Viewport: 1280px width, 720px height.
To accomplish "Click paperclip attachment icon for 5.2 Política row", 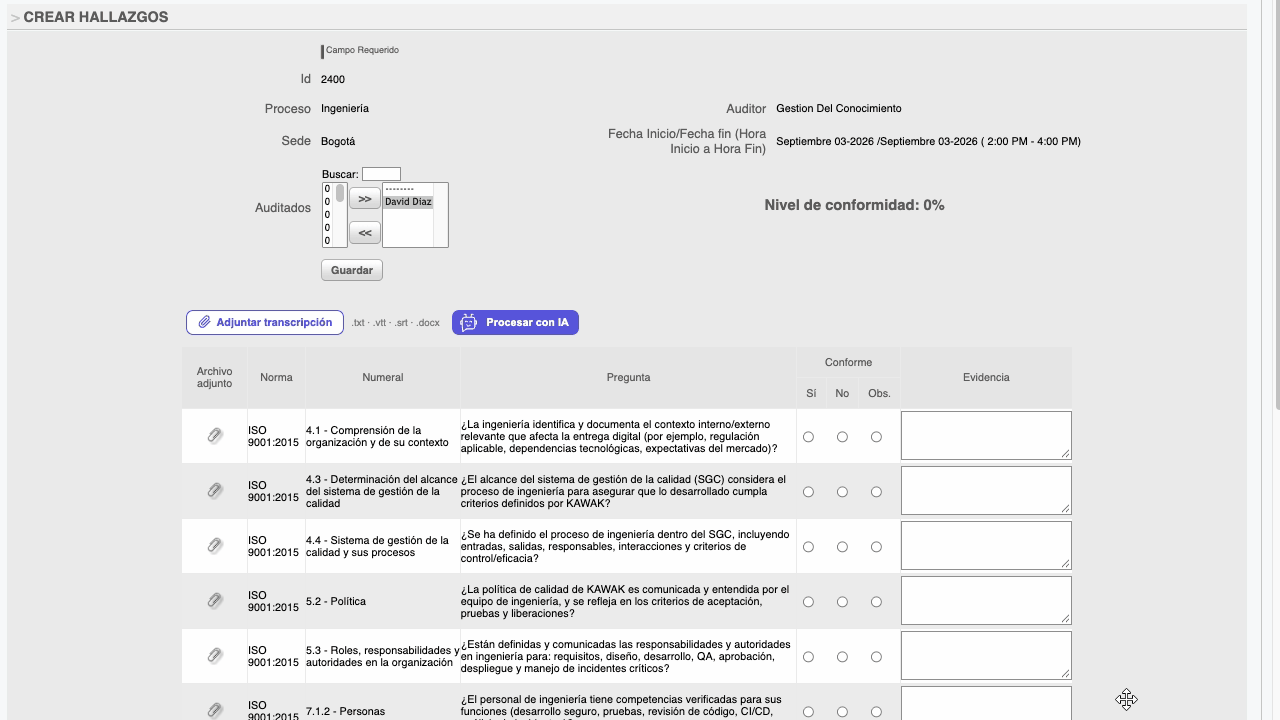I will (215, 601).
